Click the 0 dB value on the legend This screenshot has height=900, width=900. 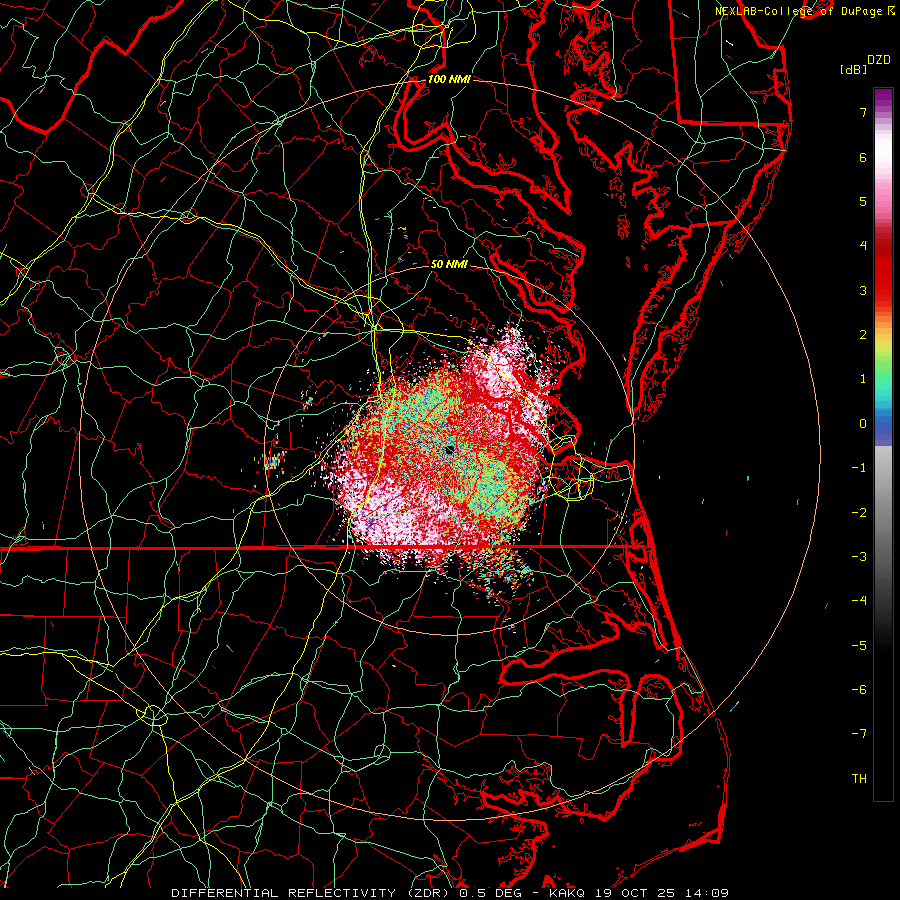(863, 424)
